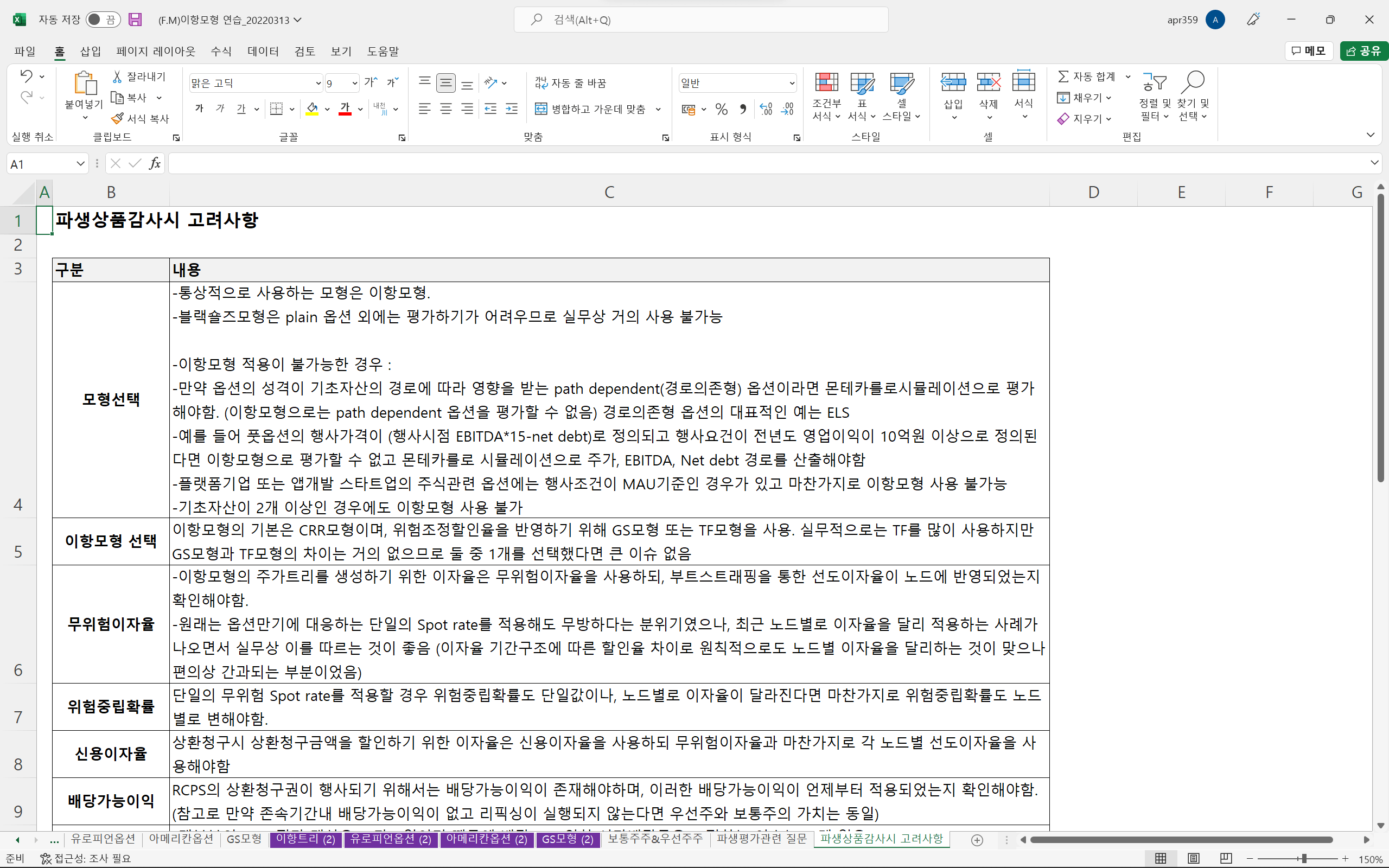Toggle Wrap Text (자동 줄 바꿈)

[571, 82]
